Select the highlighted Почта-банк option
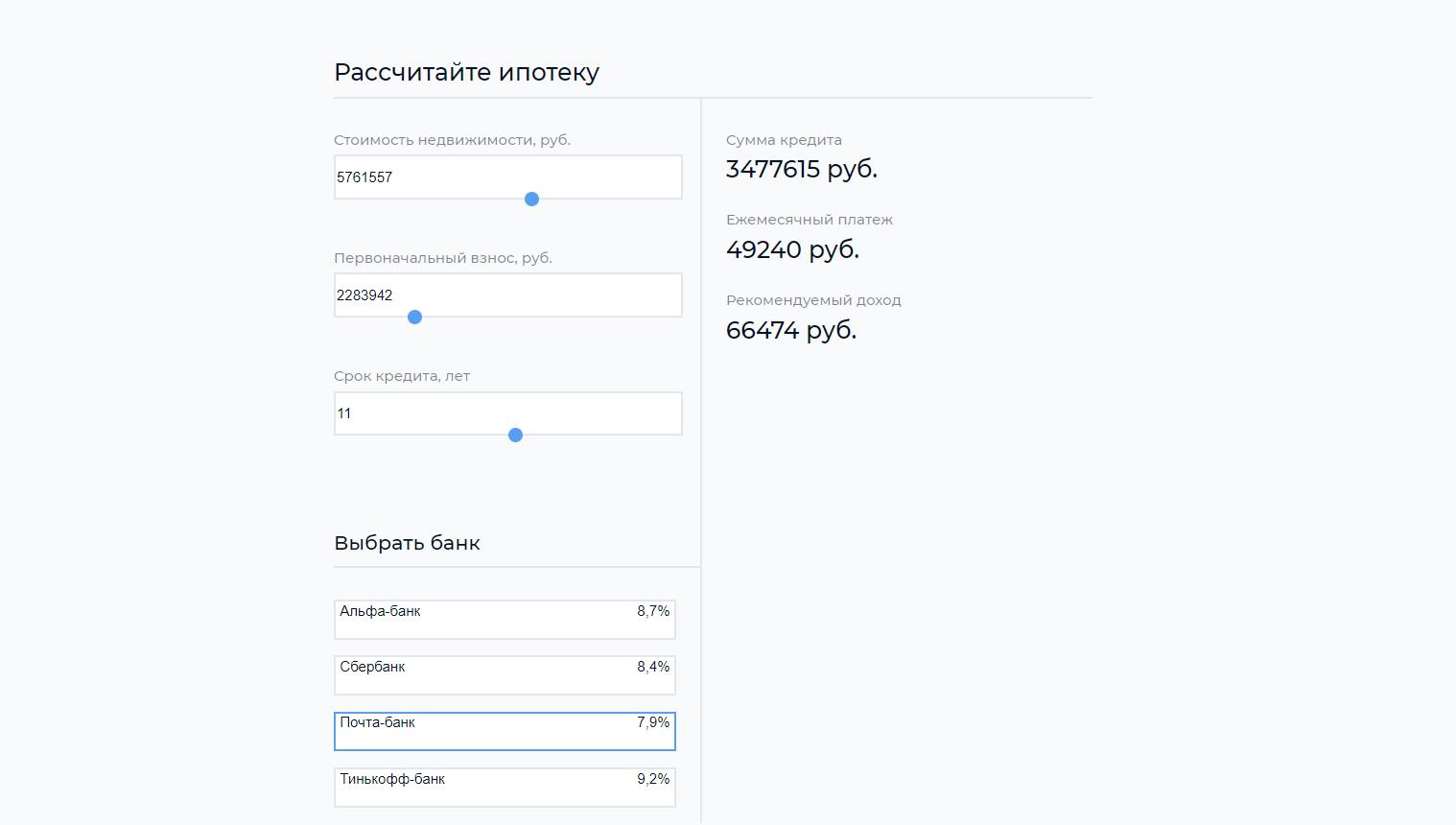This screenshot has height=825, width=1456. tap(505, 731)
